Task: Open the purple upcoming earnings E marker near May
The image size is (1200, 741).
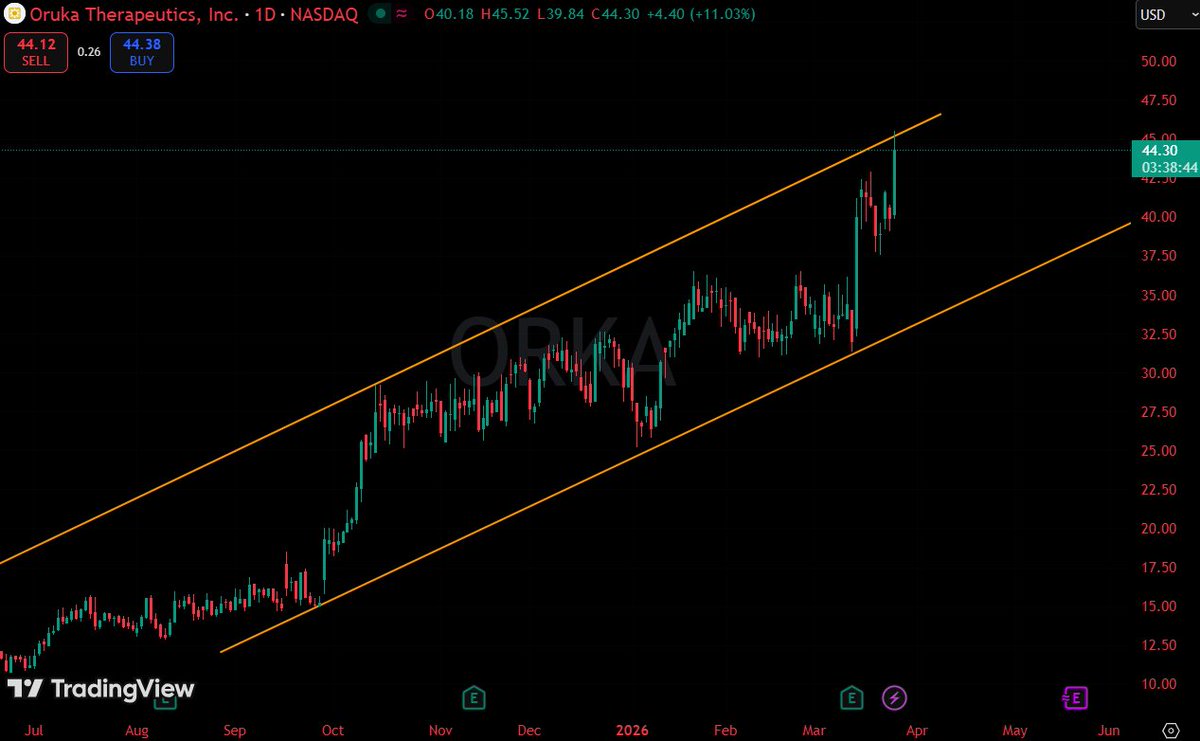Action: (1075, 697)
